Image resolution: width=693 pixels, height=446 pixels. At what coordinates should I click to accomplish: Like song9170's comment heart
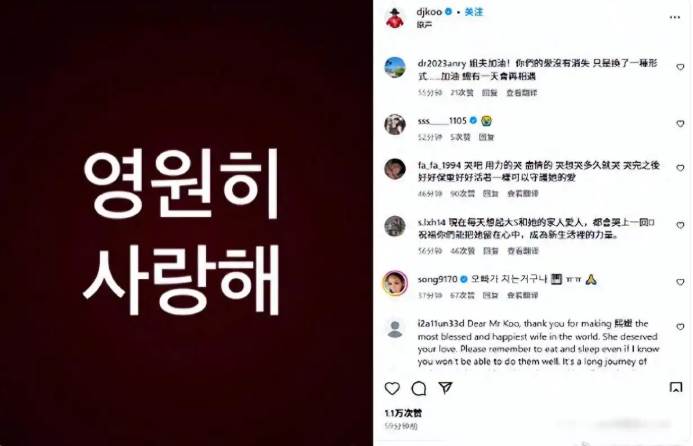click(680, 282)
